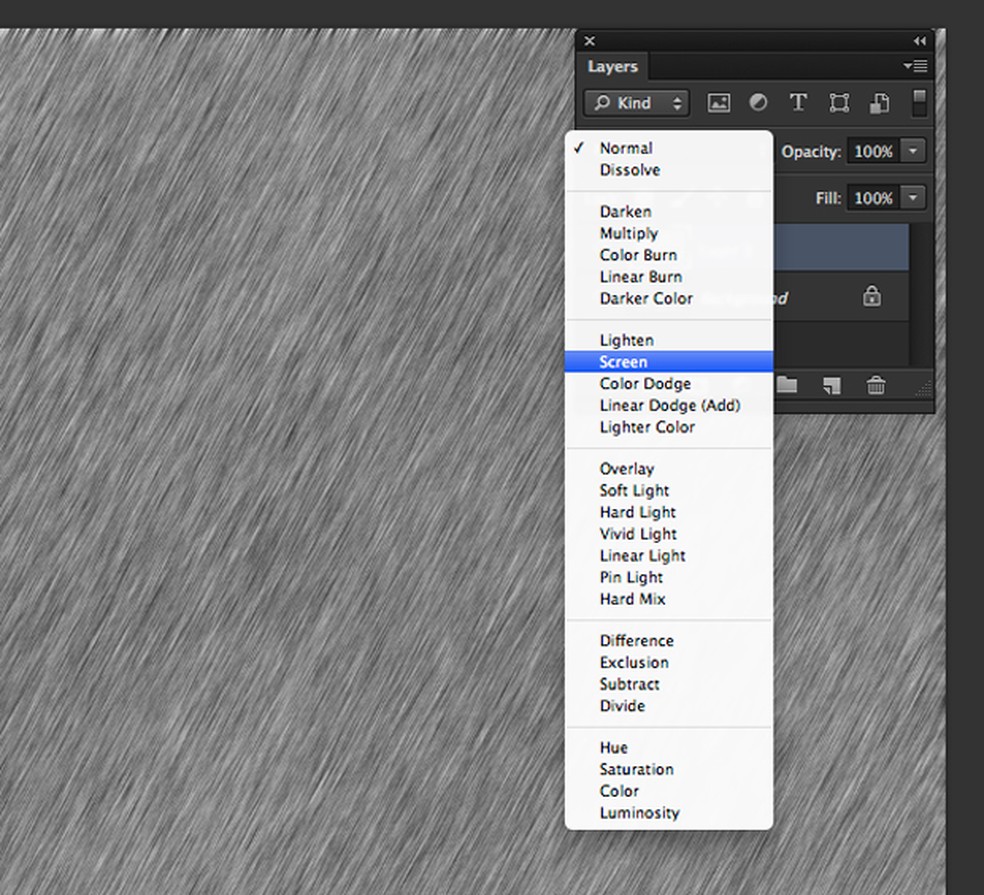Pick Overlay from blend mode list
Screen dimensions: 984x895
[626, 469]
